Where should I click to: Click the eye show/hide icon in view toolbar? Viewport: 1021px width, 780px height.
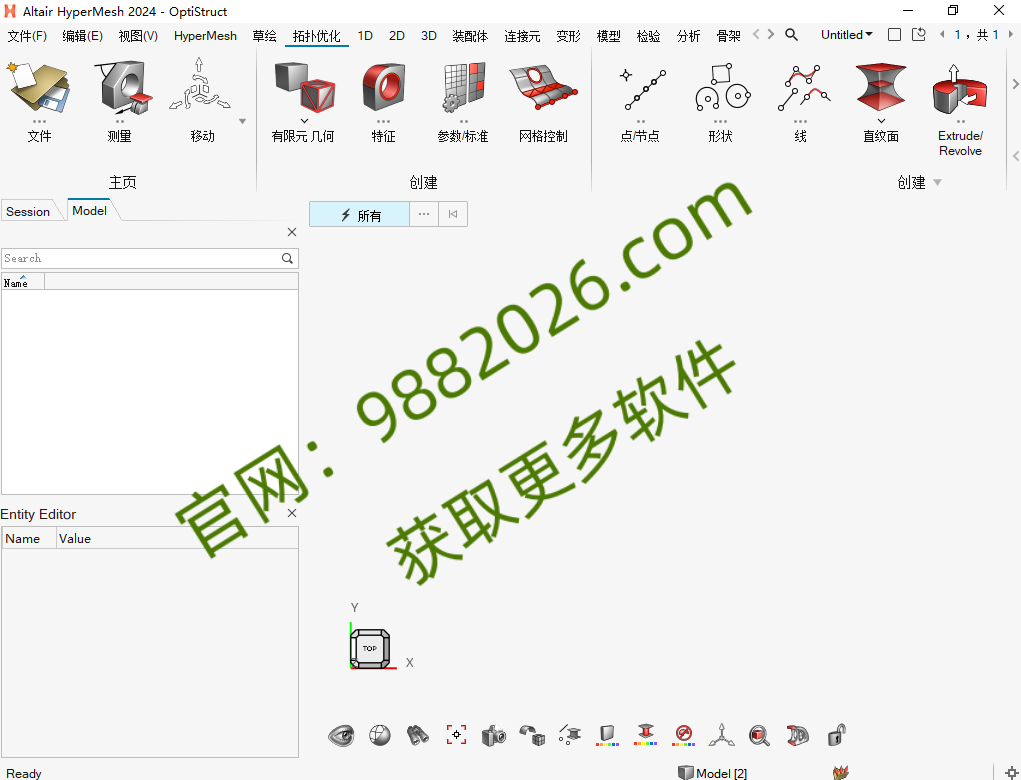click(341, 736)
